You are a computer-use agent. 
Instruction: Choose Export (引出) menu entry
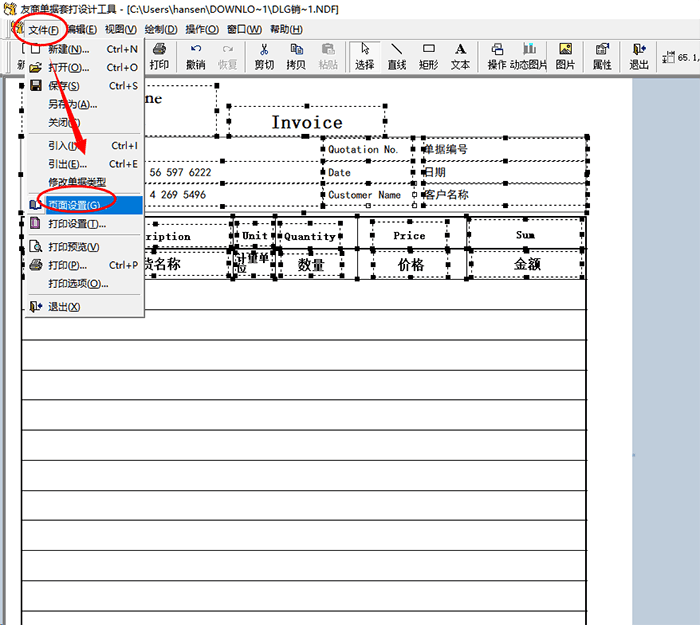pyautogui.click(x=84, y=164)
